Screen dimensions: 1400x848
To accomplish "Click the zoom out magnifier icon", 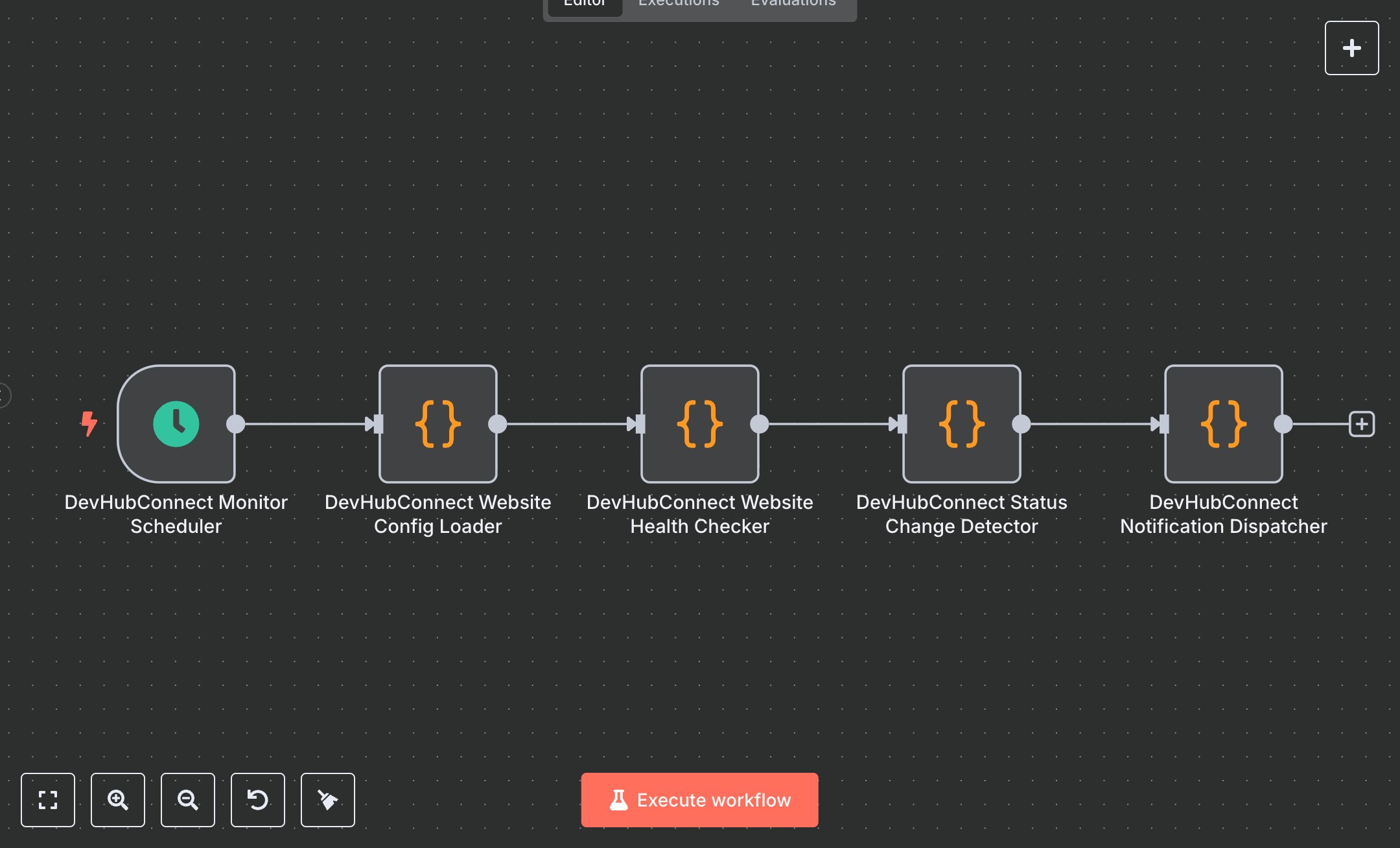I will click(188, 800).
